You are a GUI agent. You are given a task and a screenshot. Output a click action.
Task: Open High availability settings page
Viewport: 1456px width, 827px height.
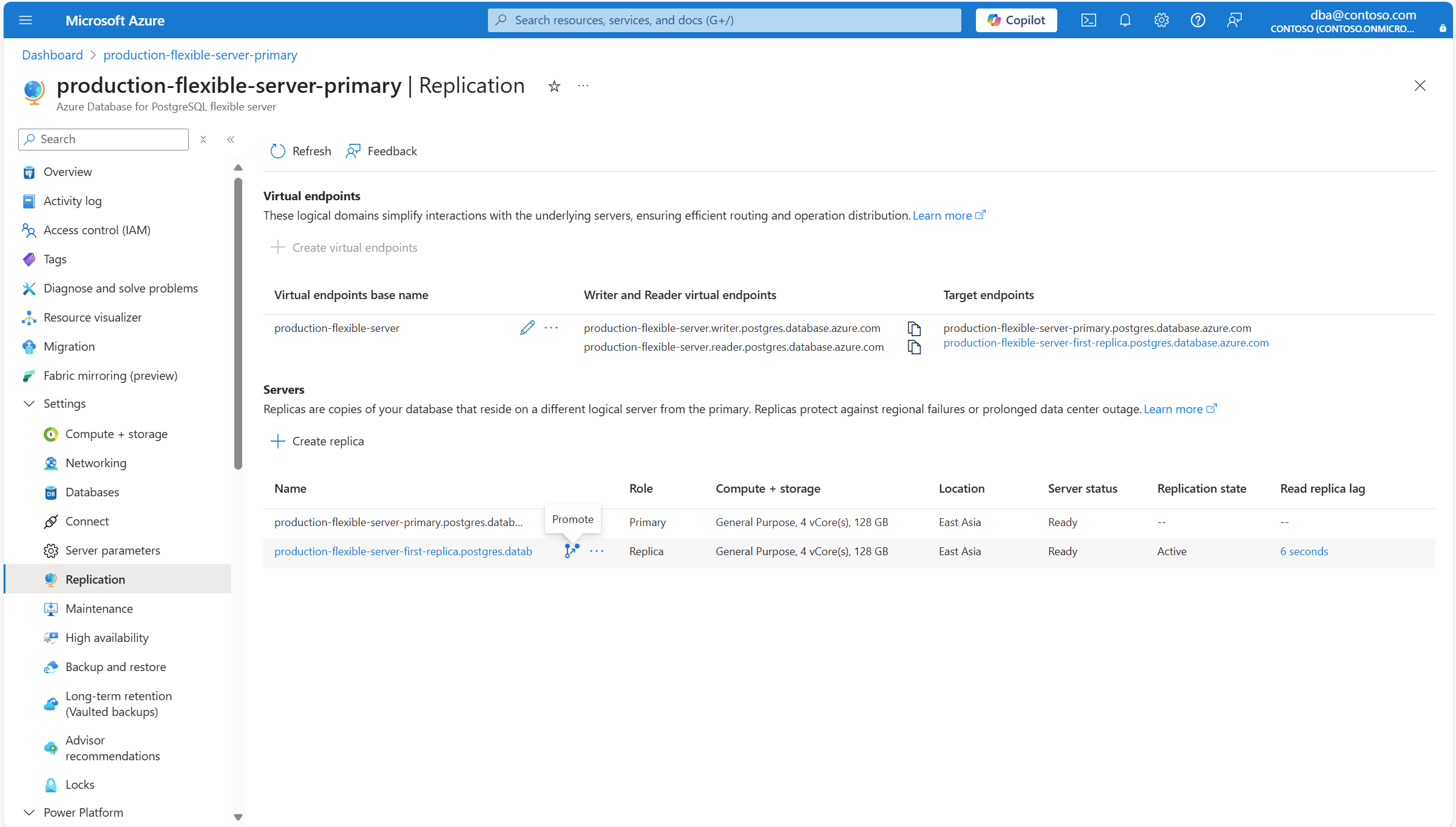tap(107, 638)
